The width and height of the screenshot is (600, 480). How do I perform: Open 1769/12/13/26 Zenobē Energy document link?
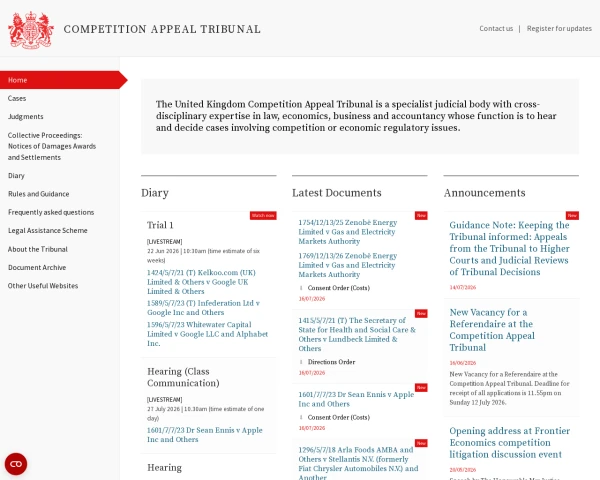[348, 265]
